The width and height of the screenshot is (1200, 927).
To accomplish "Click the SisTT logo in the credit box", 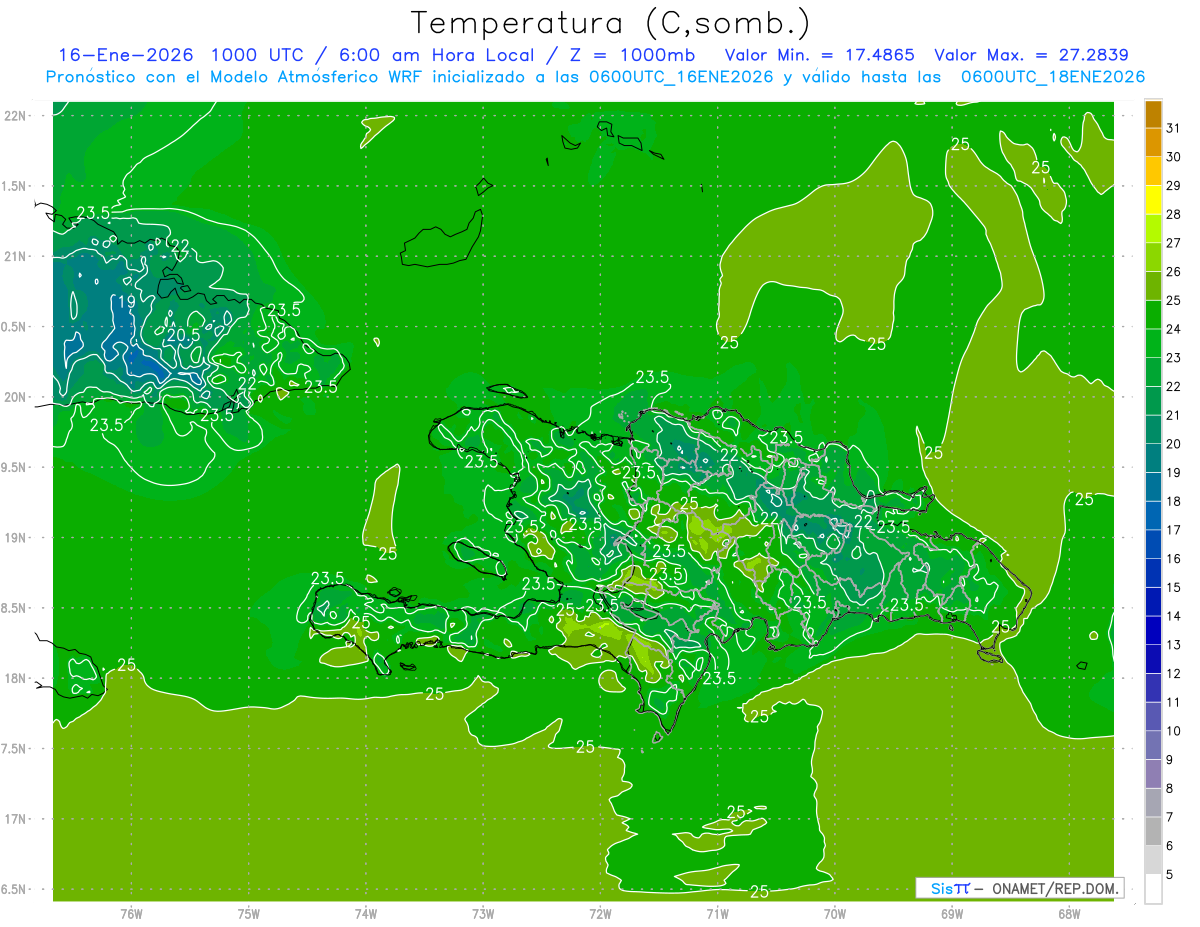I will tap(949, 887).
